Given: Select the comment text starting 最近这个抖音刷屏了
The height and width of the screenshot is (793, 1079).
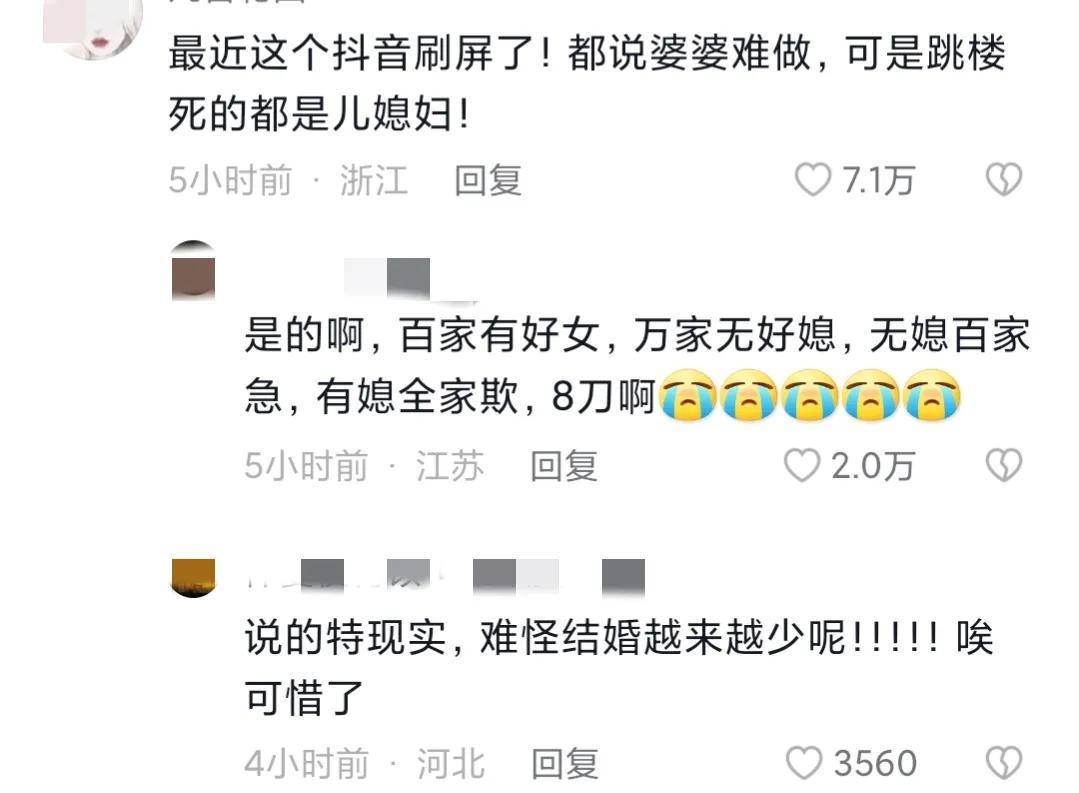Looking at the screenshot, I should [x=588, y=83].
